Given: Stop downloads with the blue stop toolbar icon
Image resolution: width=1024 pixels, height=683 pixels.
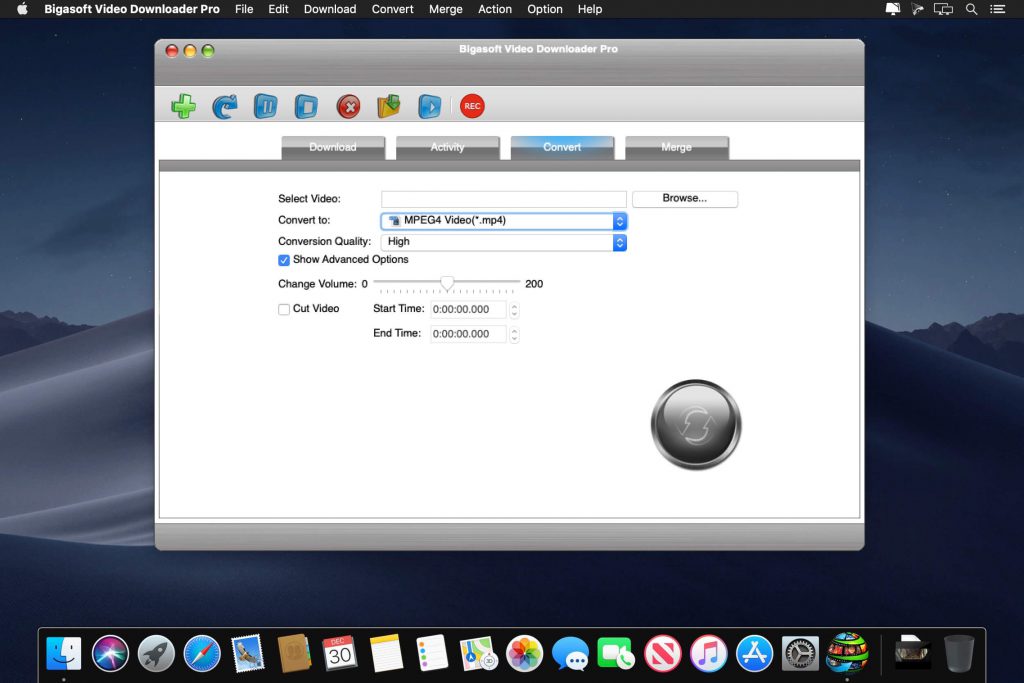Looking at the screenshot, I should tap(305, 105).
